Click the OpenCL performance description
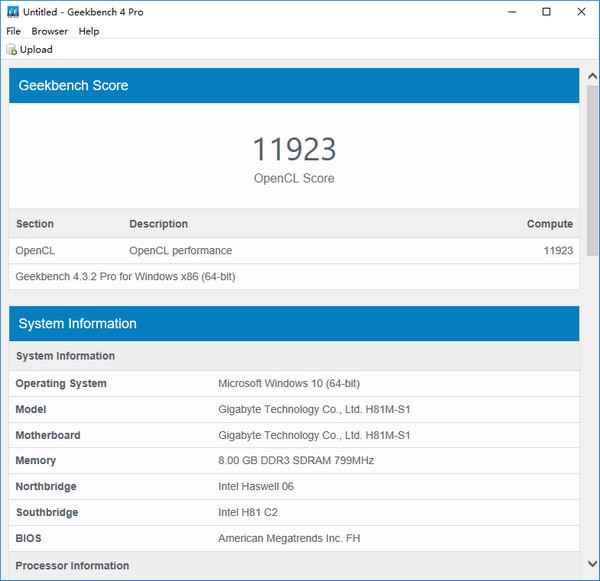The image size is (600, 581). 181,251
